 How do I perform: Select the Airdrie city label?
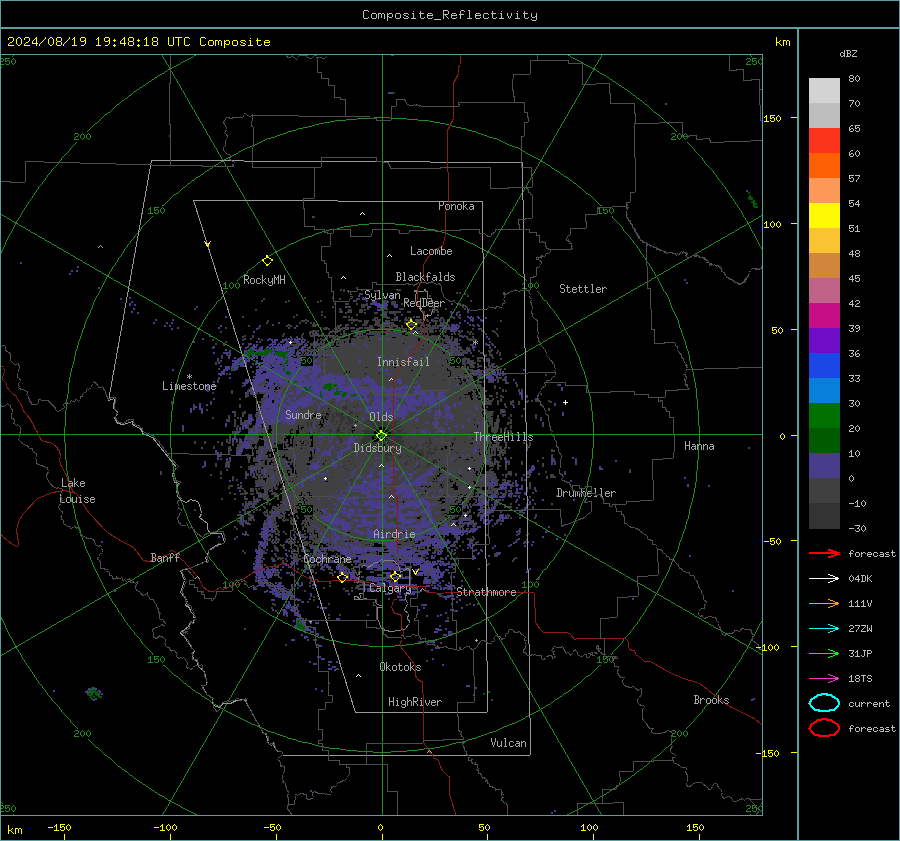click(394, 534)
